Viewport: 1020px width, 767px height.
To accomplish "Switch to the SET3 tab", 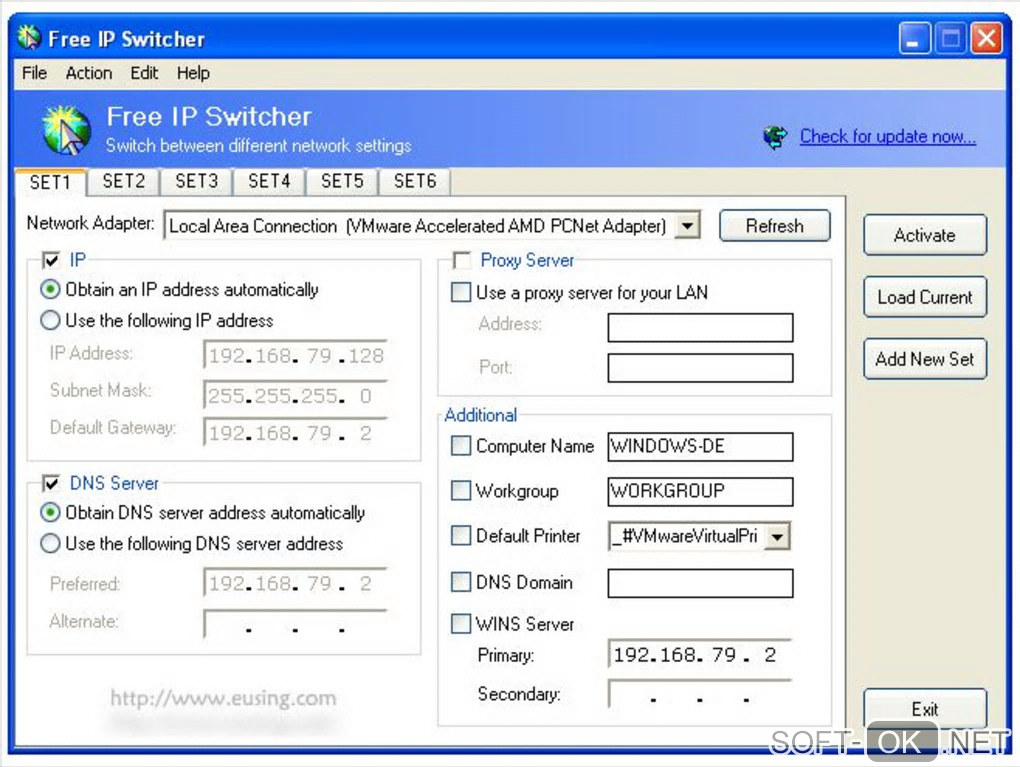I will (196, 181).
